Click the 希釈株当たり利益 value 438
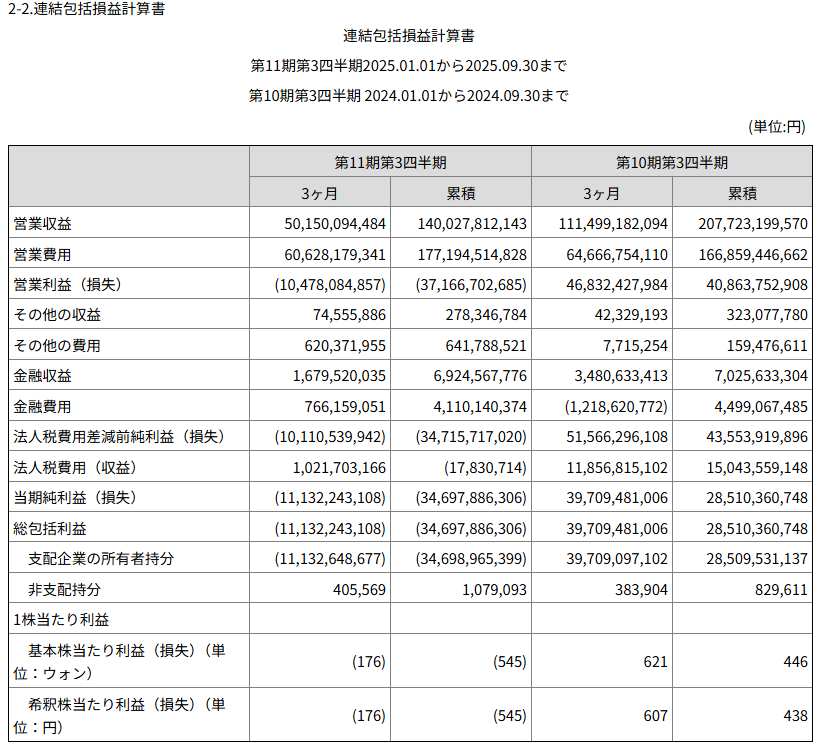The height and width of the screenshot is (753, 825). pos(794,717)
